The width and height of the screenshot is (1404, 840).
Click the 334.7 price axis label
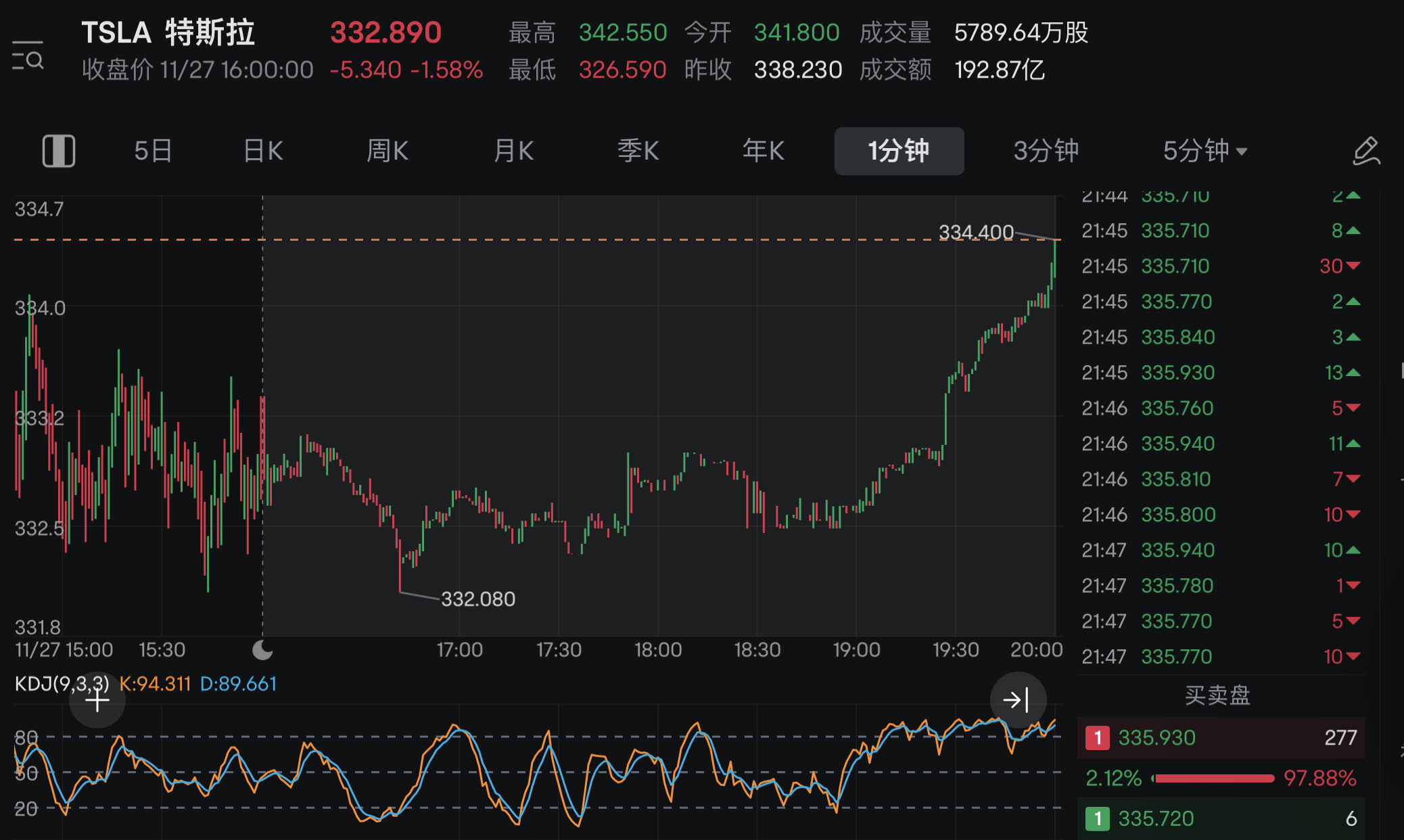(39, 210)
